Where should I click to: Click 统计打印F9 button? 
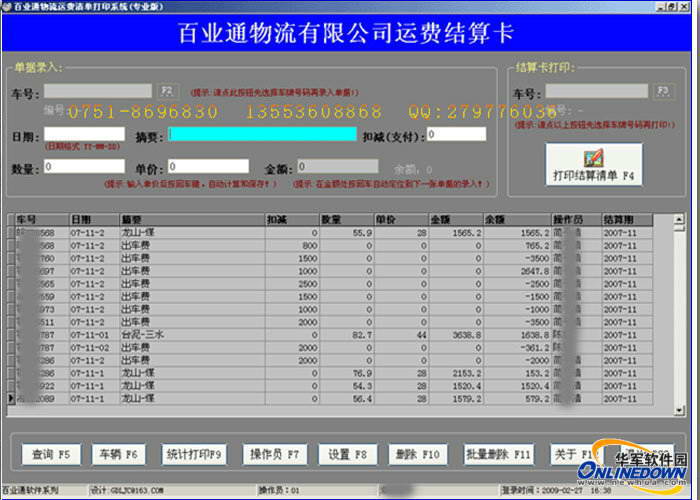point(194,454)
